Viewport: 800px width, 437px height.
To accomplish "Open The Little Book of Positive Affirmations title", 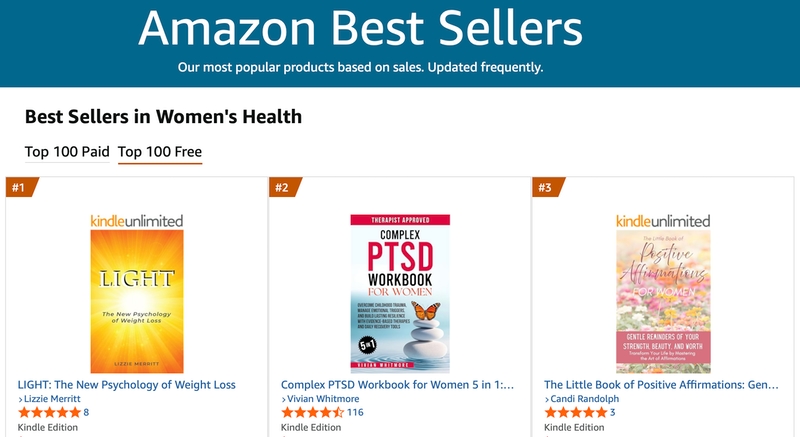I will pos(662,384).
